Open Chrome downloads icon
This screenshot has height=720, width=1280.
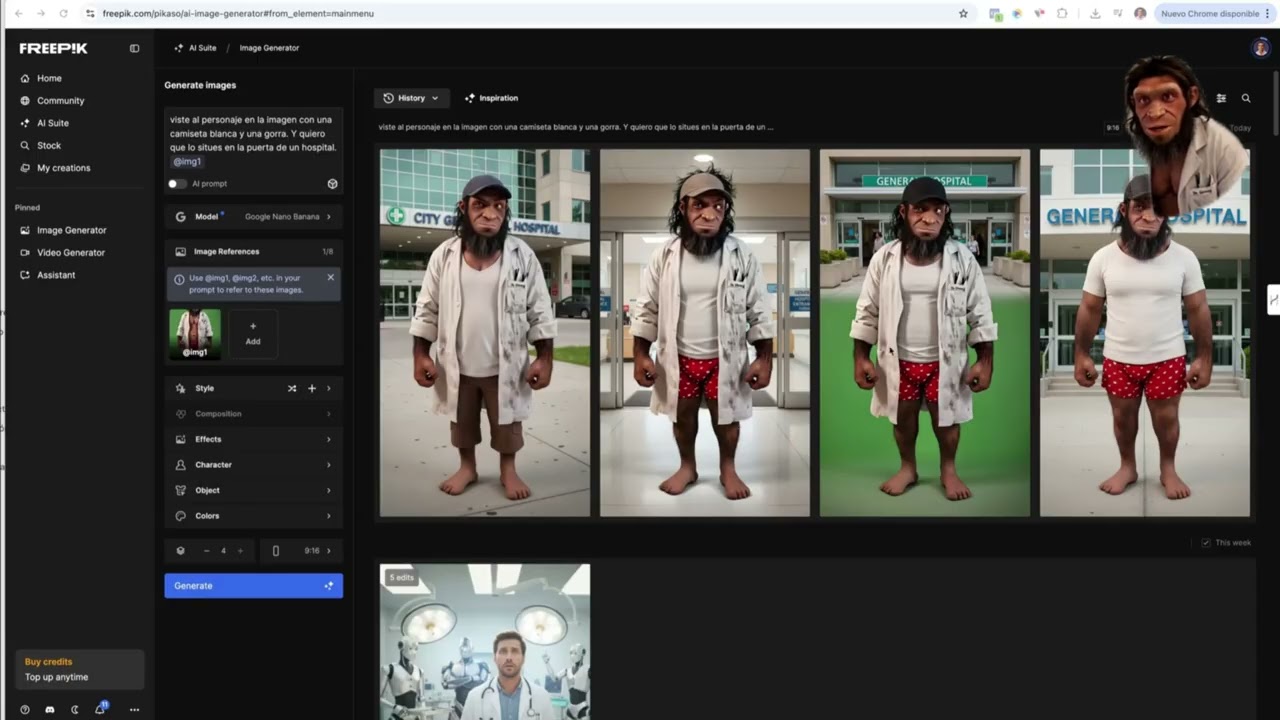(1095, 14)
